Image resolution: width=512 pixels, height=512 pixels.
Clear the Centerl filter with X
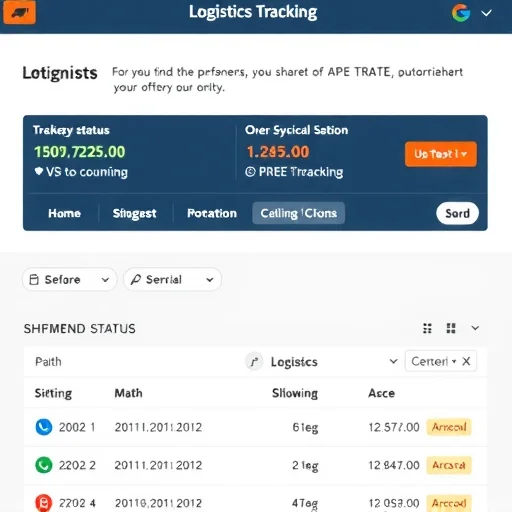[x=466, y=361]
